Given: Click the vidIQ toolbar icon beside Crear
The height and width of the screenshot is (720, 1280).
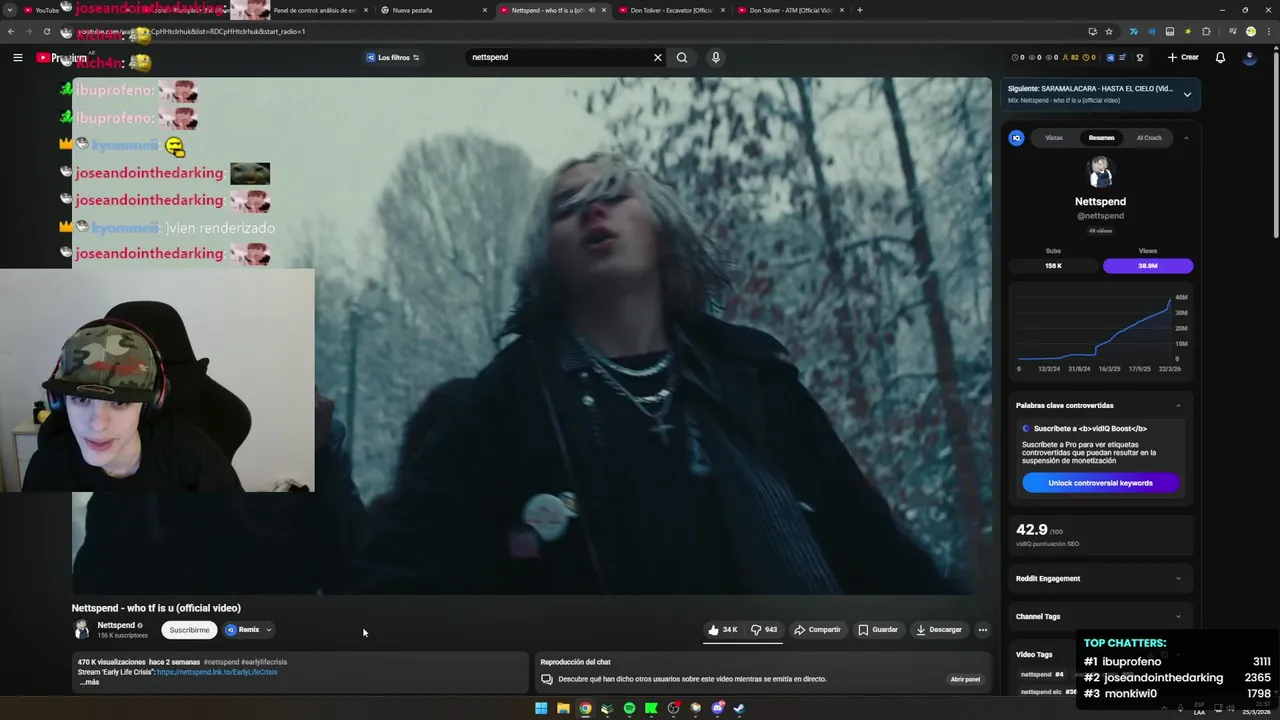Looking at the screenshot, I should pos(1110,57).
